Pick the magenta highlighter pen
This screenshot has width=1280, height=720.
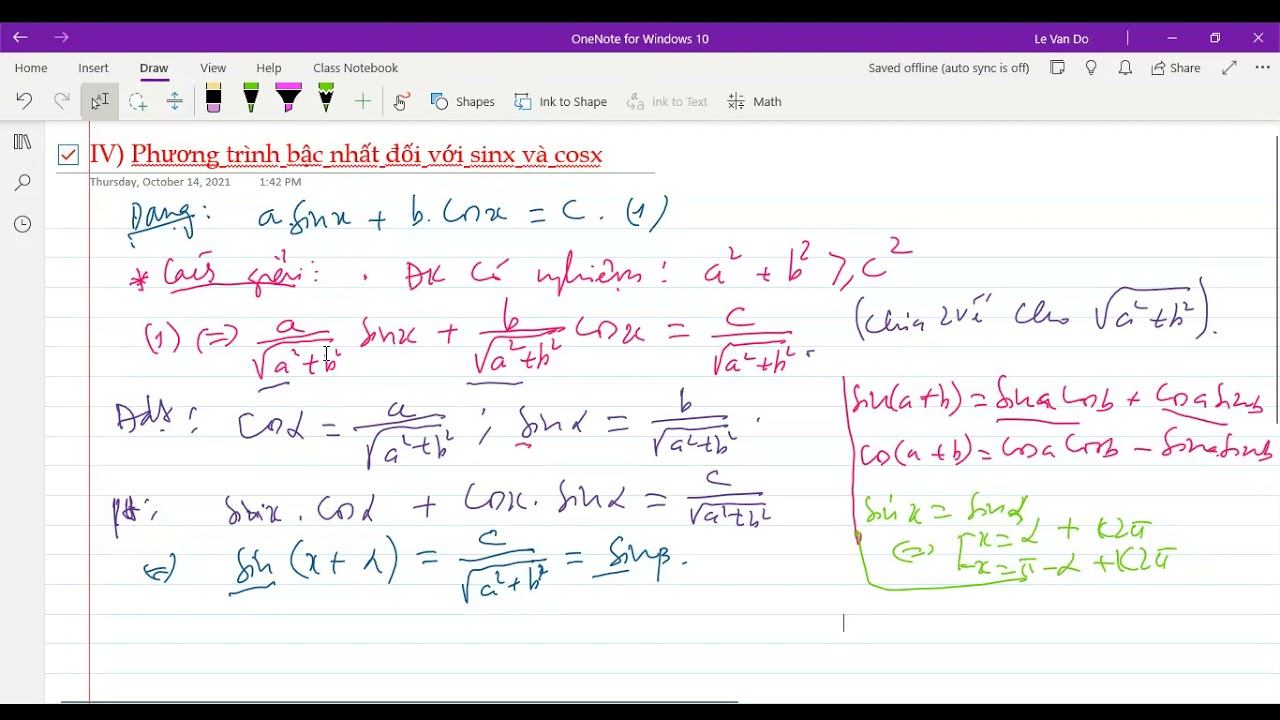click(x=288, y=98)
